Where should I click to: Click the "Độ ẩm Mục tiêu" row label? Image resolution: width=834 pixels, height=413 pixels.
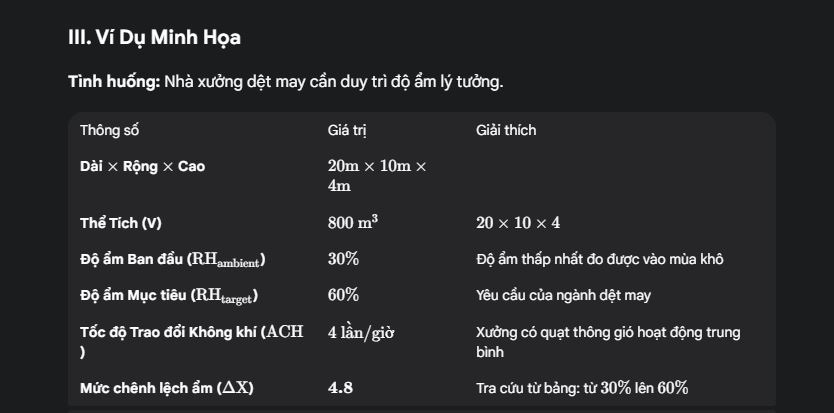pos(169,295)
